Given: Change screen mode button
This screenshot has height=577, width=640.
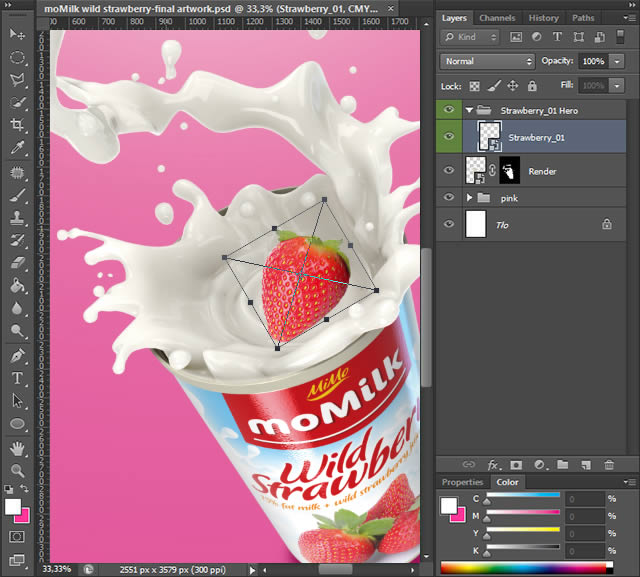Looking at the screenshot, I should [x=17, y=560].
